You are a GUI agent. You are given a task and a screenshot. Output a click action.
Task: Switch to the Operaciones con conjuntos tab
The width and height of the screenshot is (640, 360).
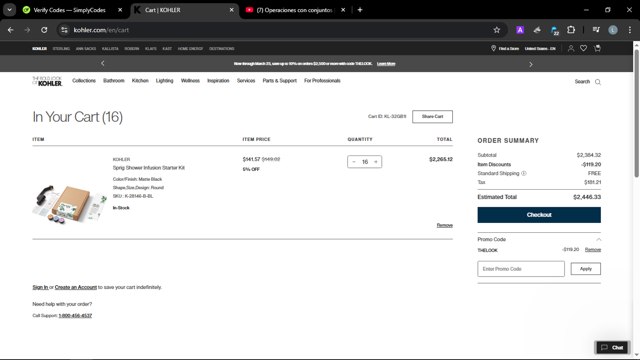click(x=294, y=10)
